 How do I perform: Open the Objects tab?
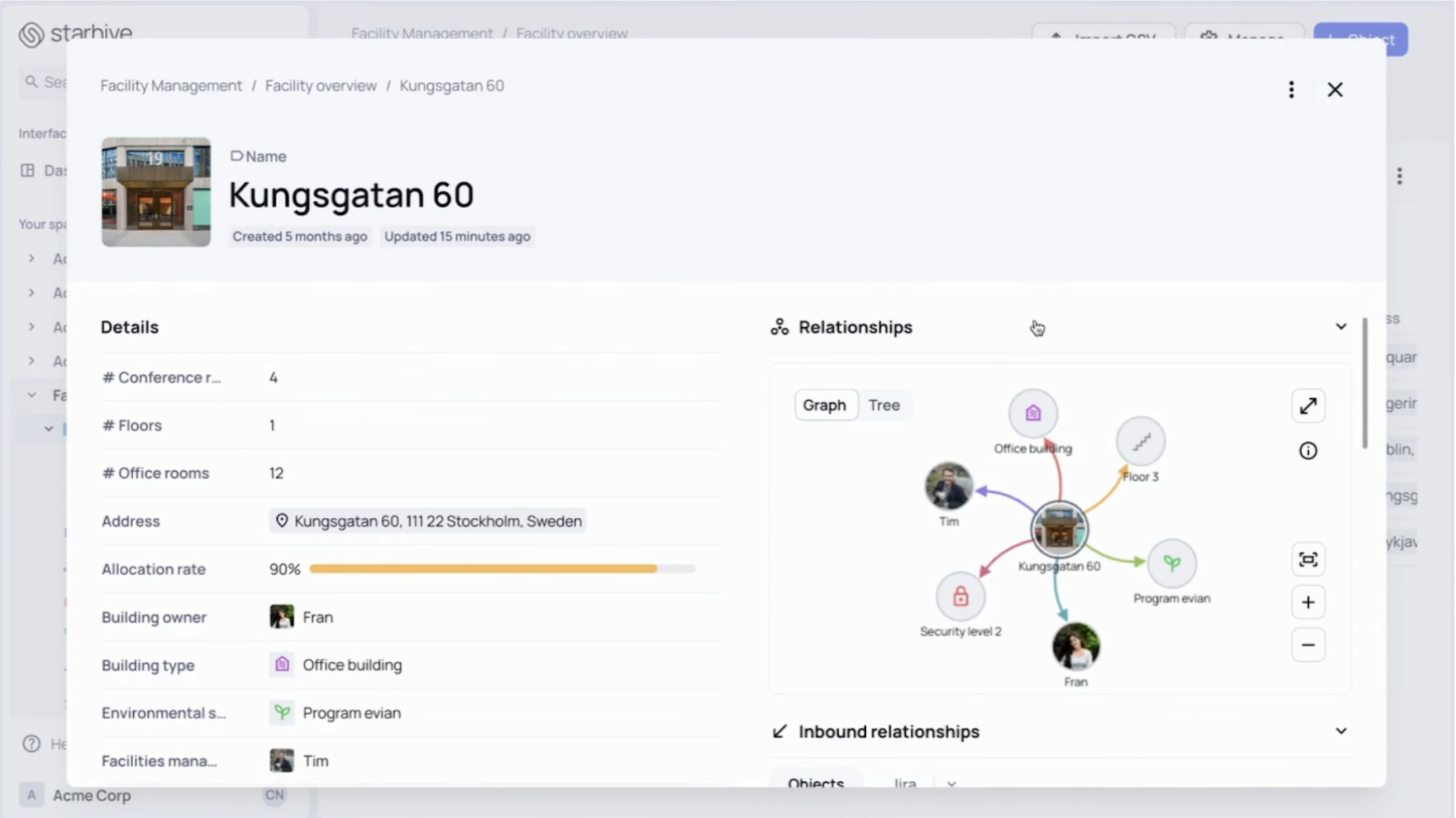pyautogui.click(x=815, y=782)
